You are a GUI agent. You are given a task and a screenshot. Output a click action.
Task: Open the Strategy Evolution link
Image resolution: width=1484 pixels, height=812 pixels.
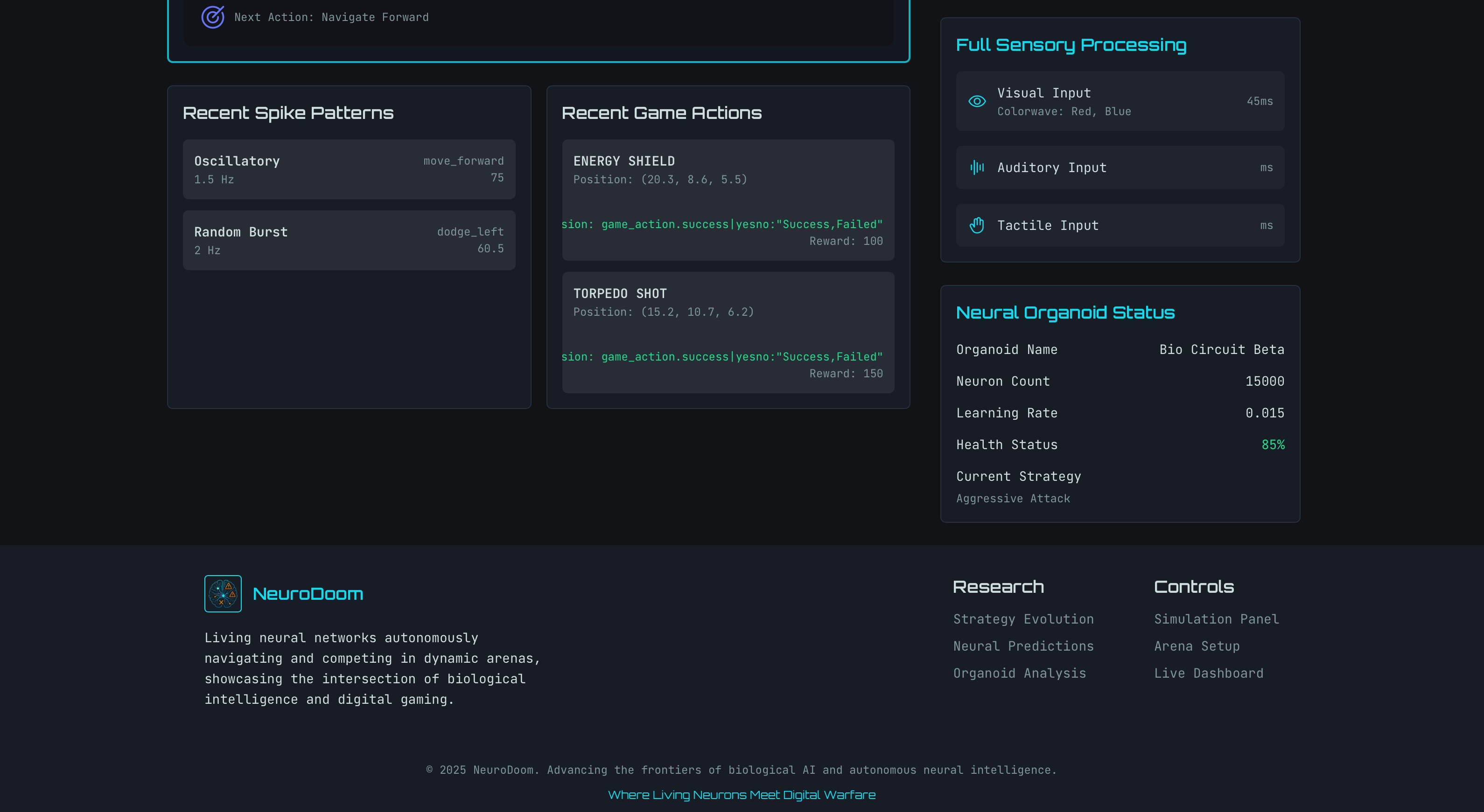1023,619
